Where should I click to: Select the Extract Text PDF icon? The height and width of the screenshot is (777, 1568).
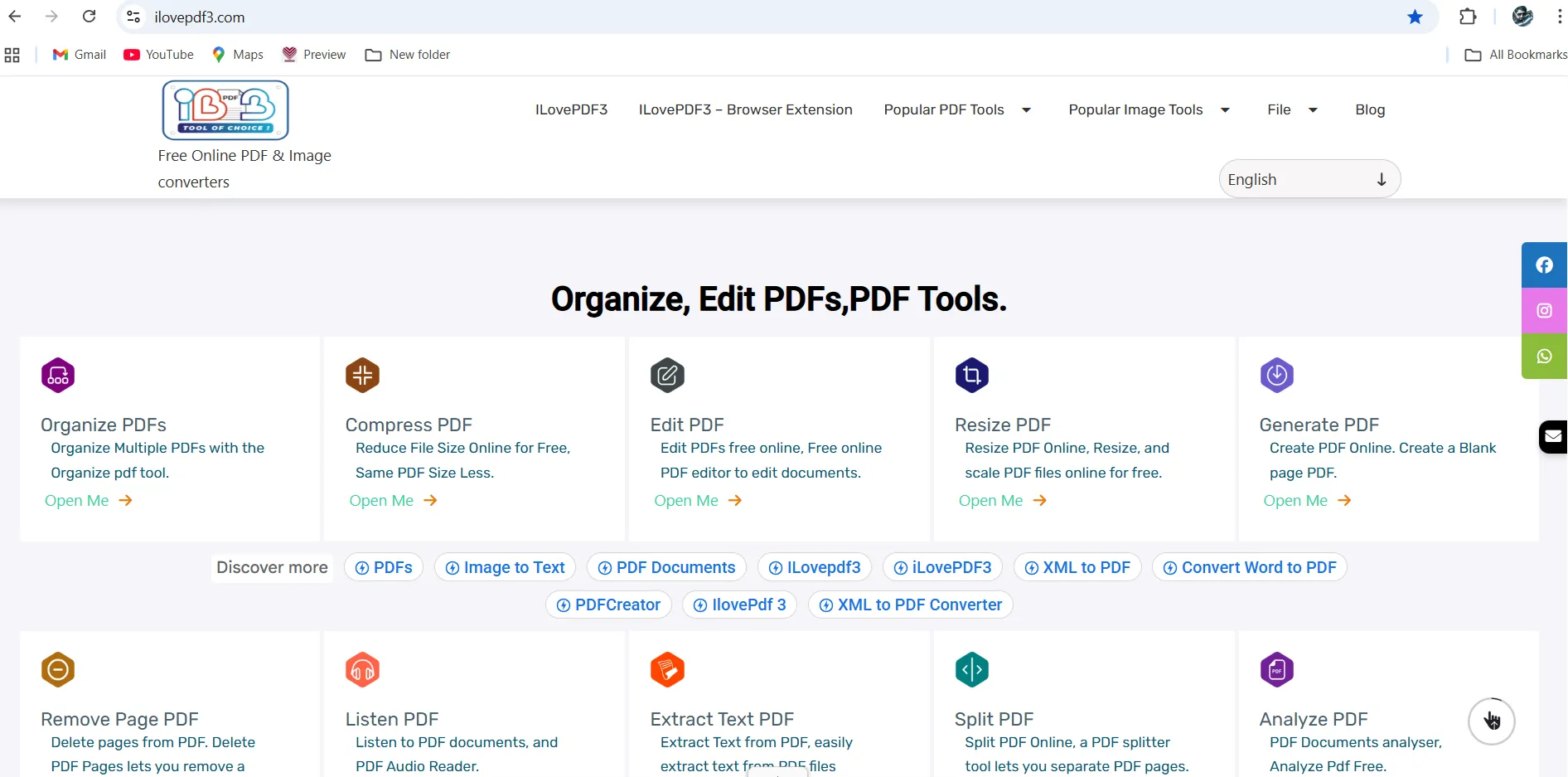(x=667, y=669)
